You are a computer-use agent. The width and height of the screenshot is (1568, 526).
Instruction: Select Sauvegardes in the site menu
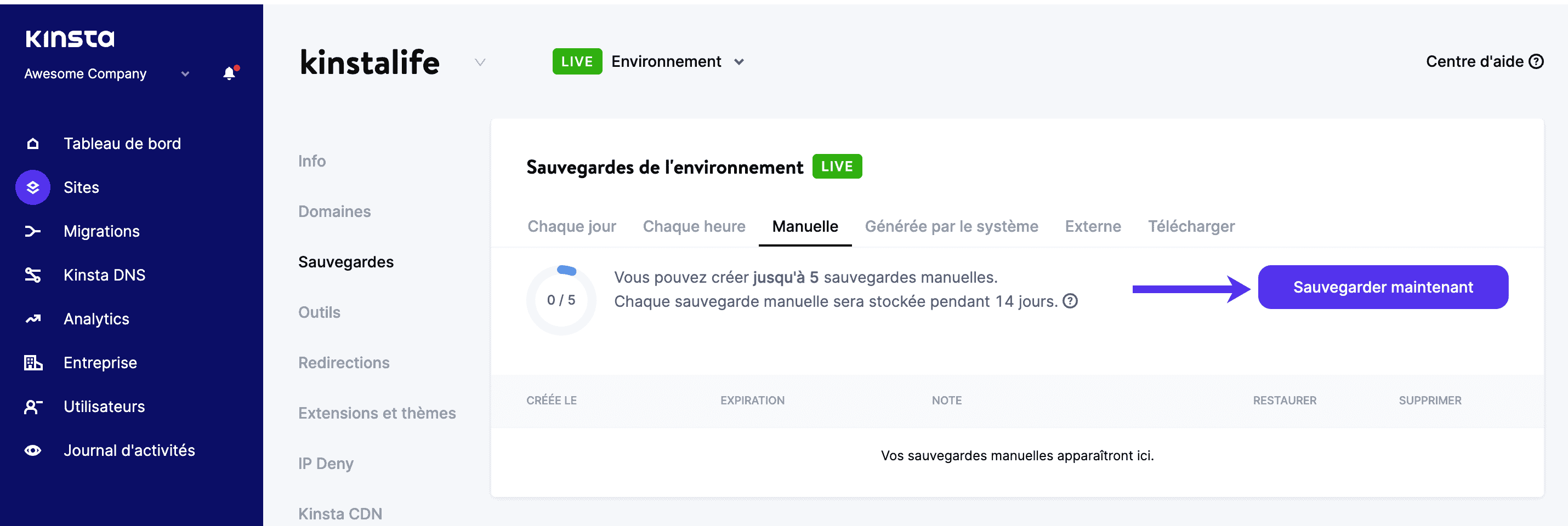coord(345,261)
